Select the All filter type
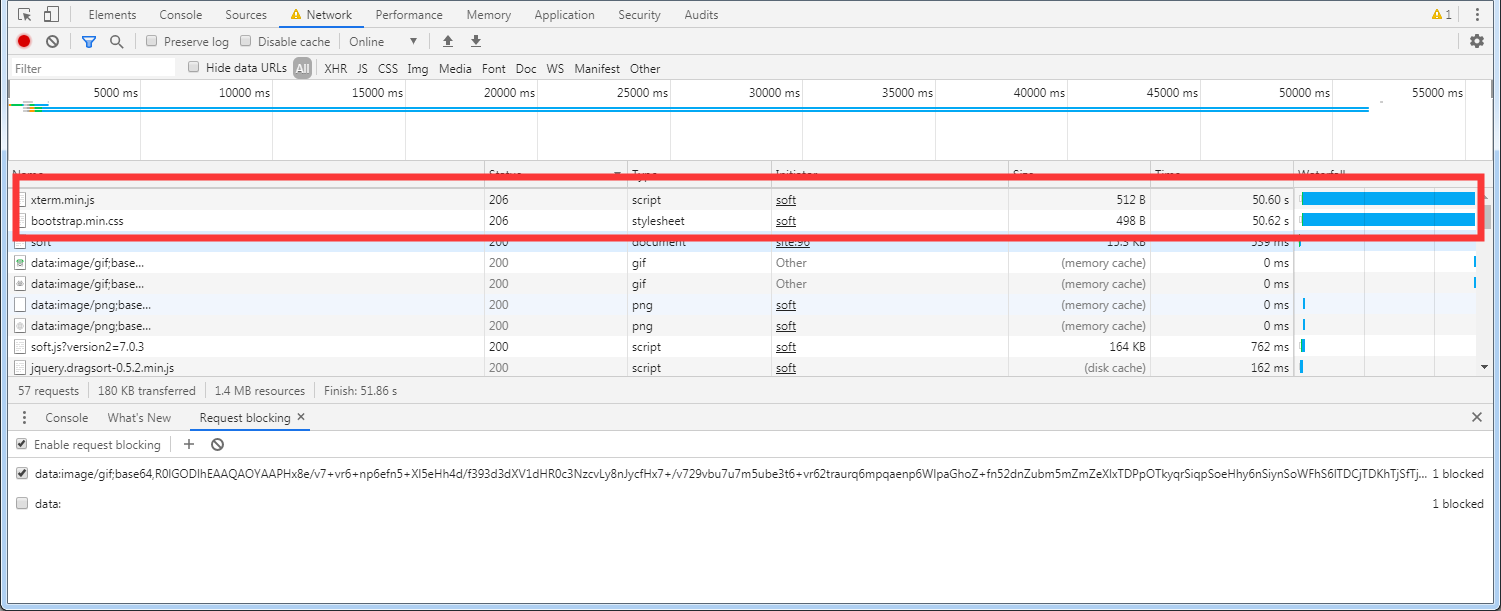Image resolution: width=1501 pixels, height=611 pixels. tap(303, 68)
